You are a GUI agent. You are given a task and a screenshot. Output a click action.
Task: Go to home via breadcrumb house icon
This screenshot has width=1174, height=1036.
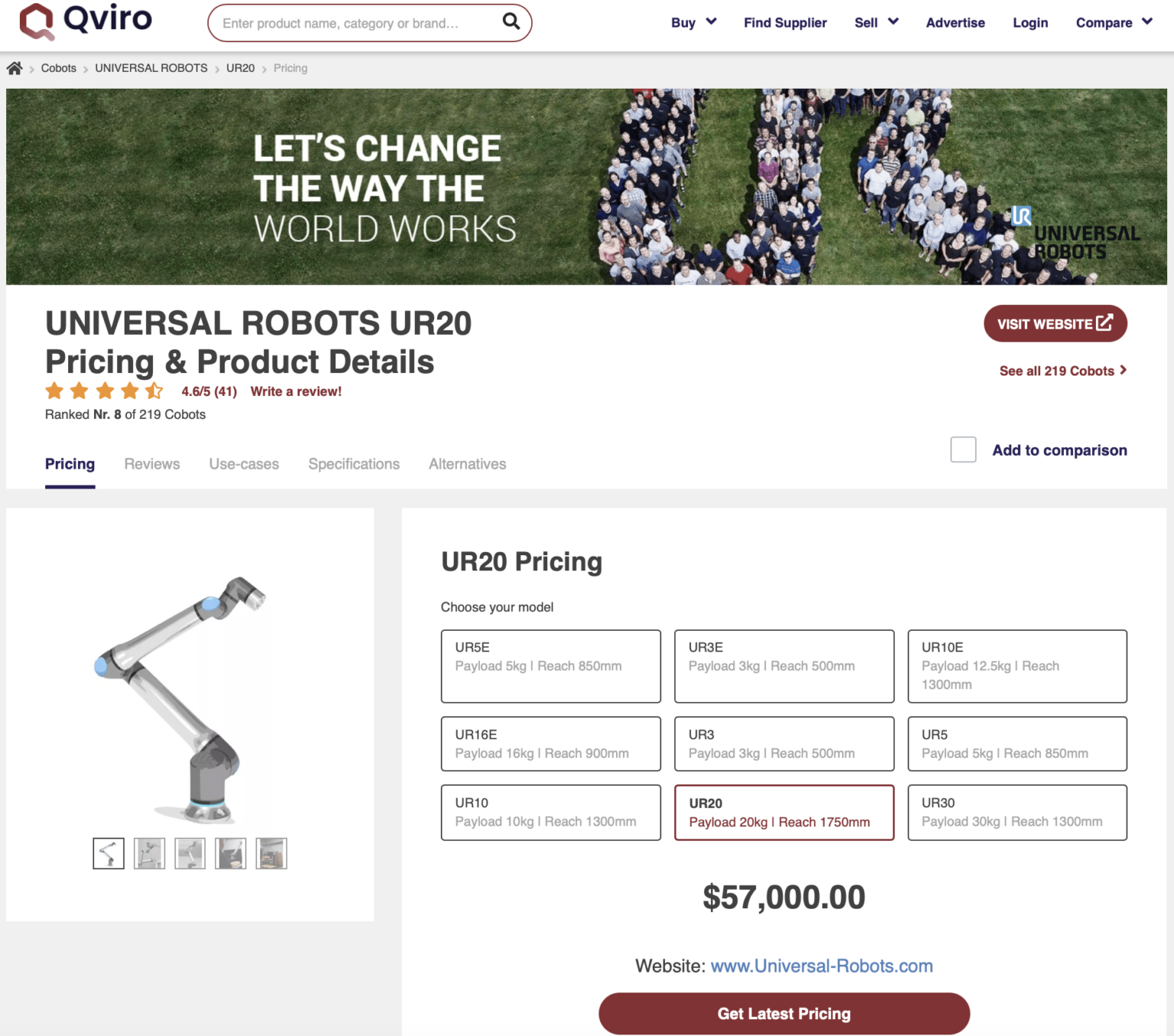15,68
